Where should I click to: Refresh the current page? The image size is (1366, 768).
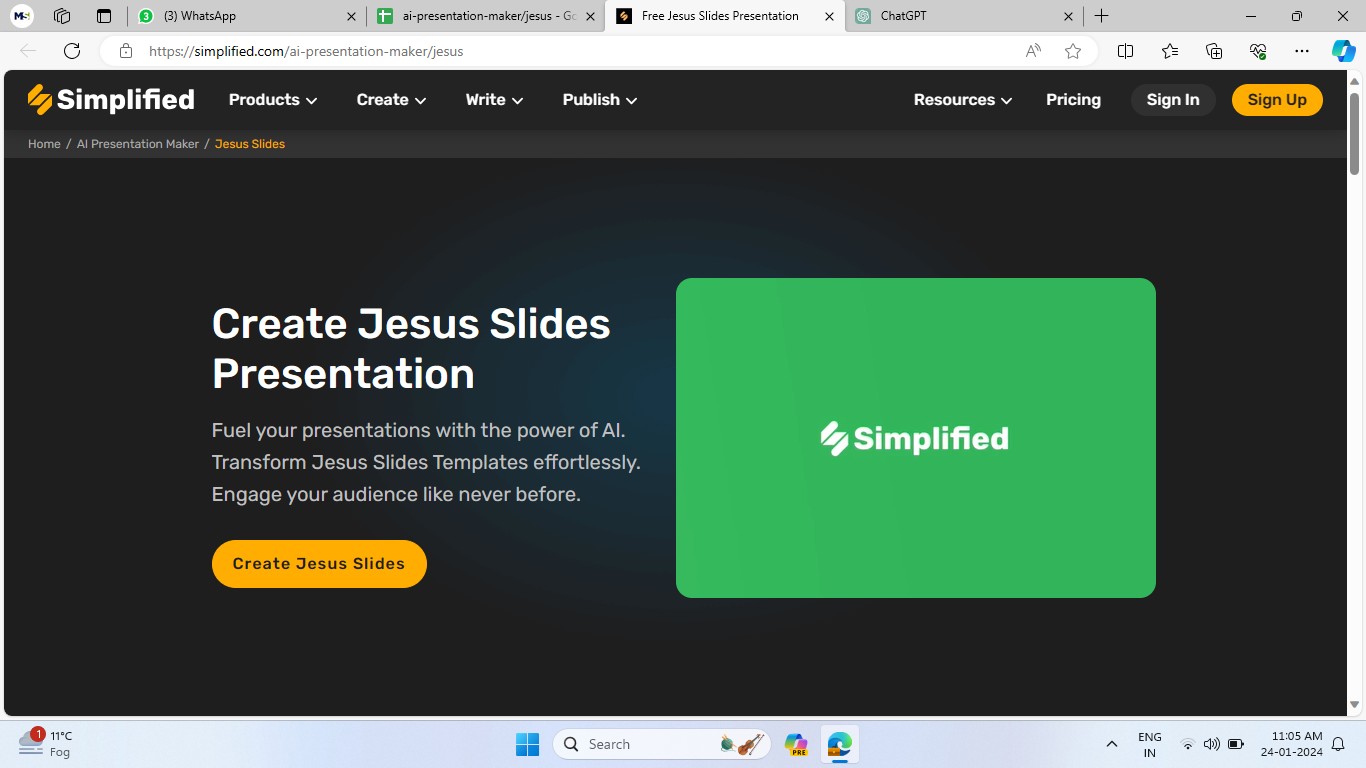click(x=72, y=51)
